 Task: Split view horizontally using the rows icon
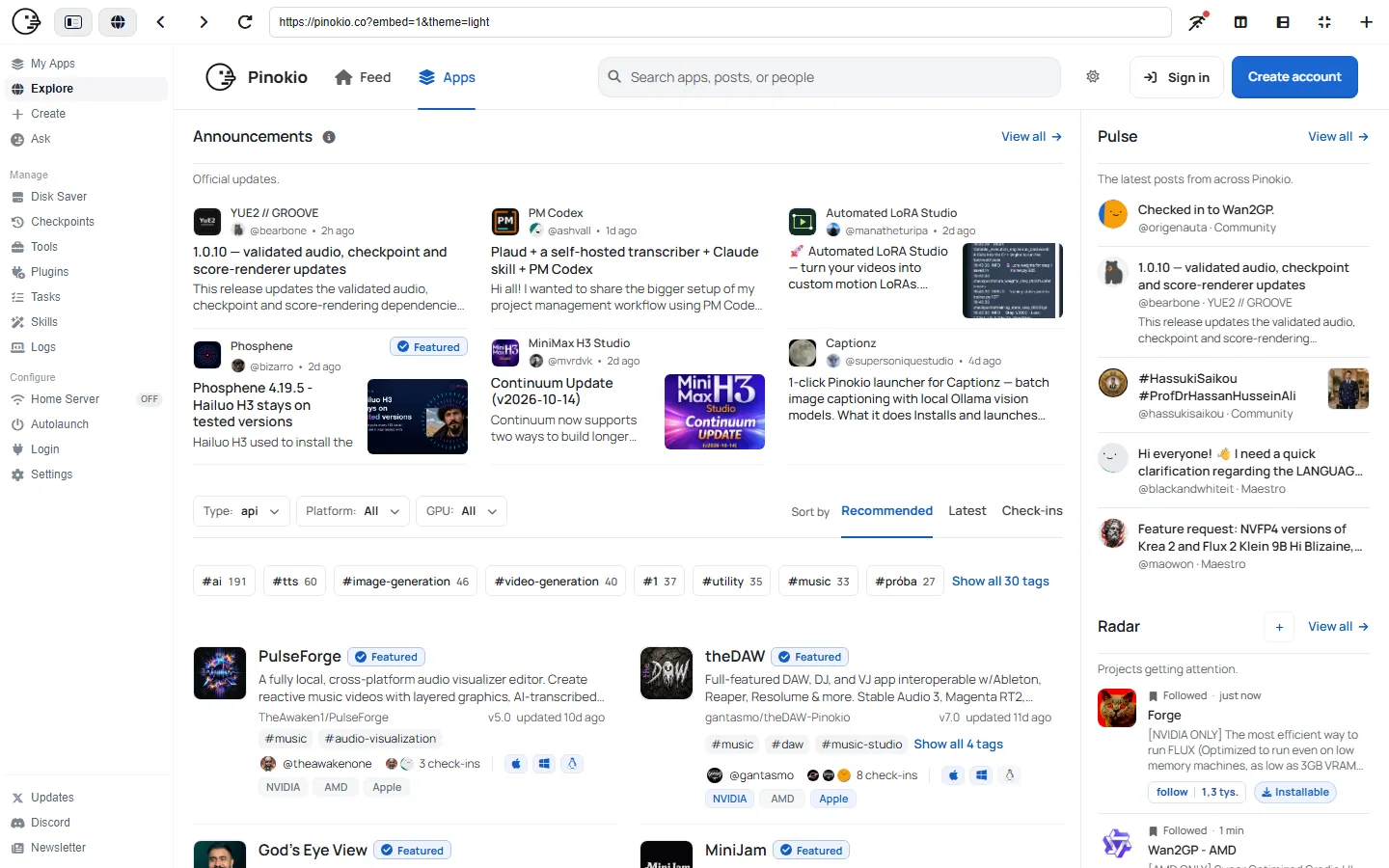point(1283,21)
